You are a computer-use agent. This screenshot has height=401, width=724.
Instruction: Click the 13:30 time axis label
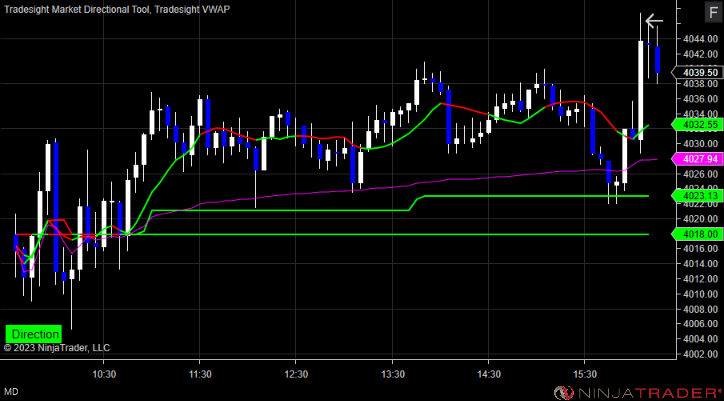coord(392,373)
